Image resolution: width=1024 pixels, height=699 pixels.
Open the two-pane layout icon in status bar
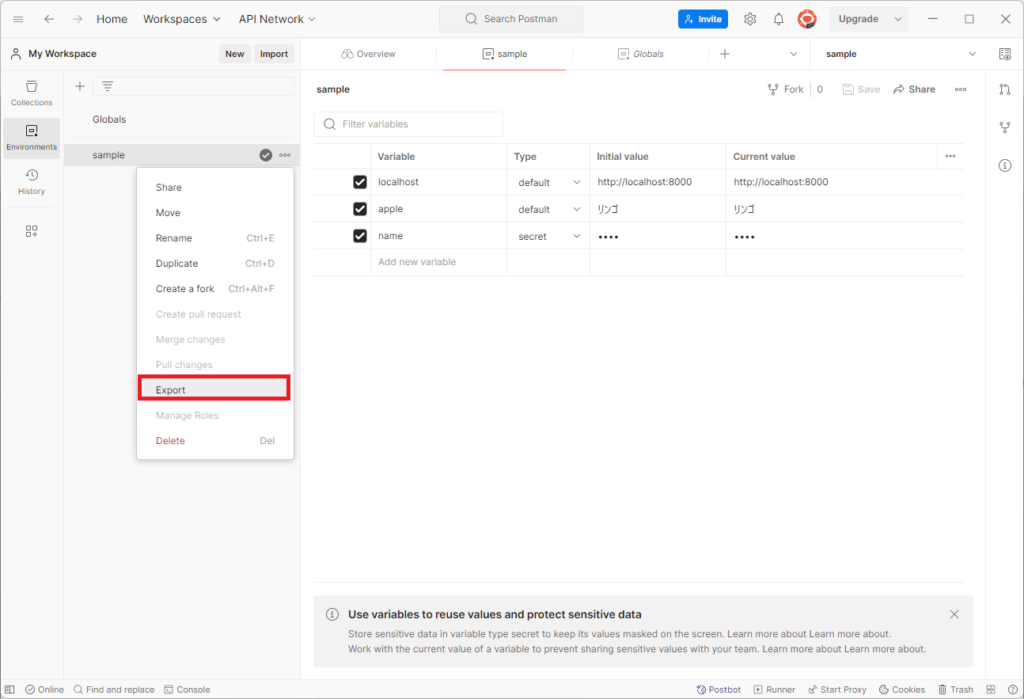click(991, 689)
